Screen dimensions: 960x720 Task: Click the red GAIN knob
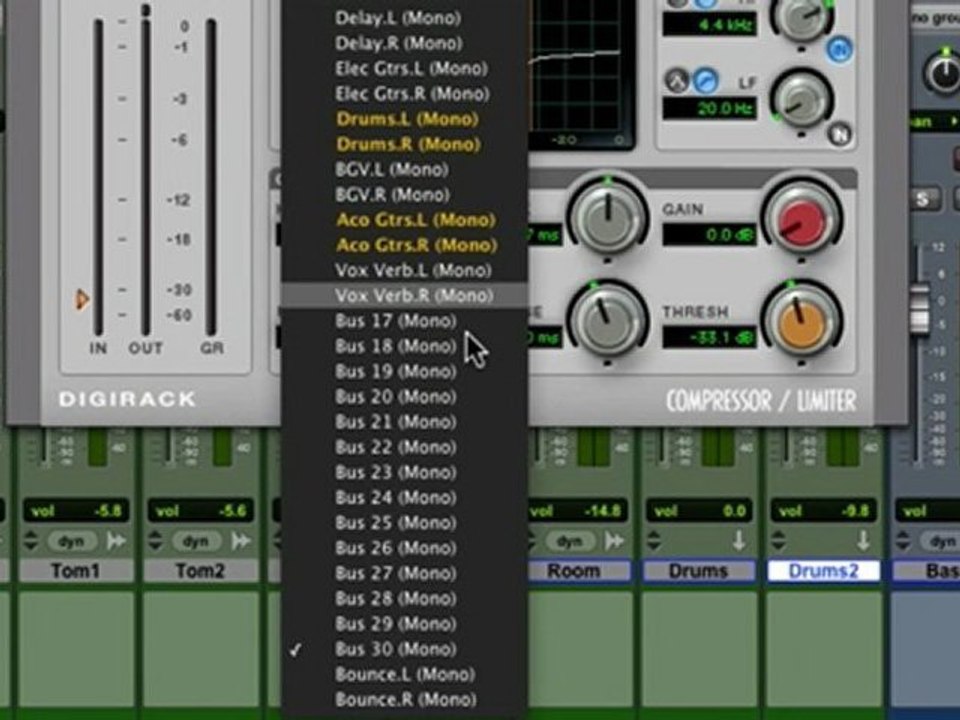click(801, 220)
